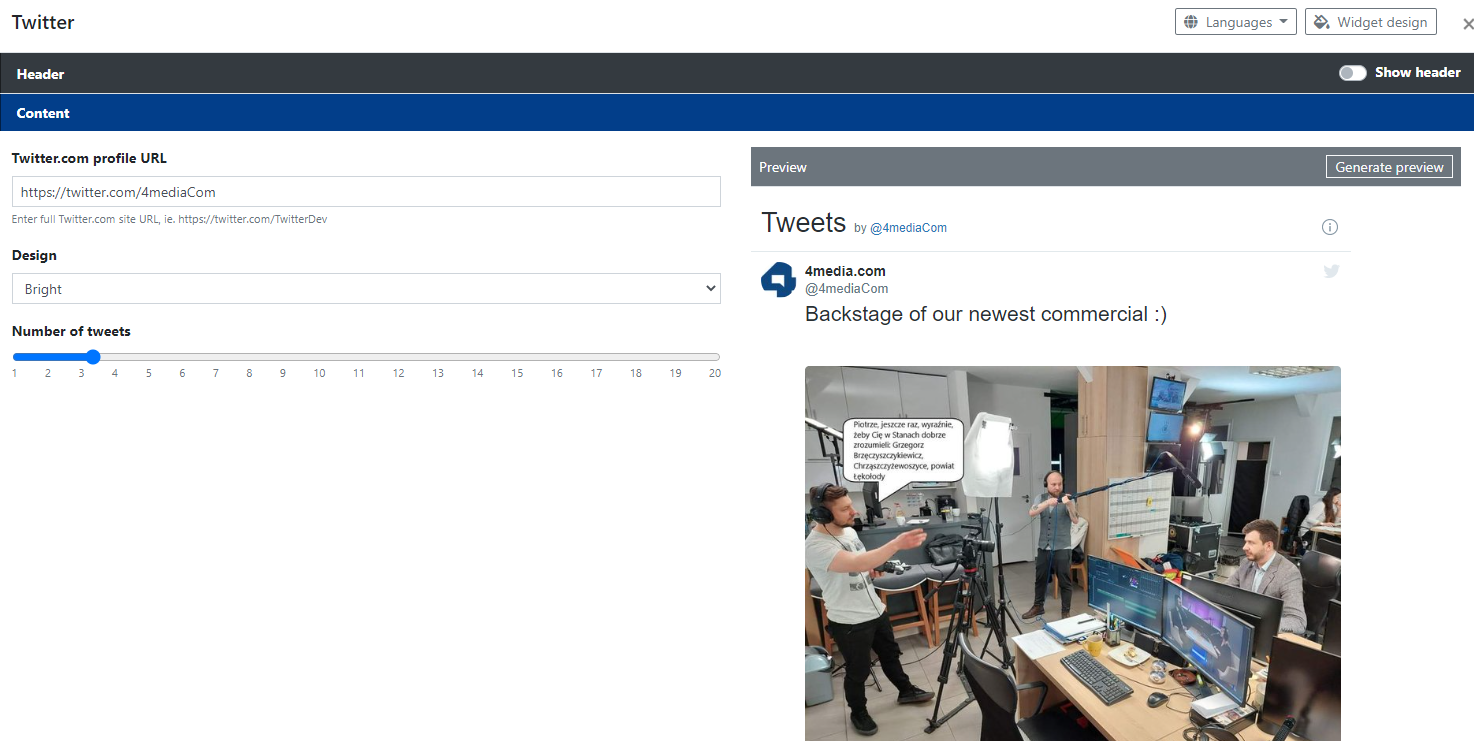Collapse the Content section bar
The width and height of the screenshot is (1474, 741).
click(737, 113)
